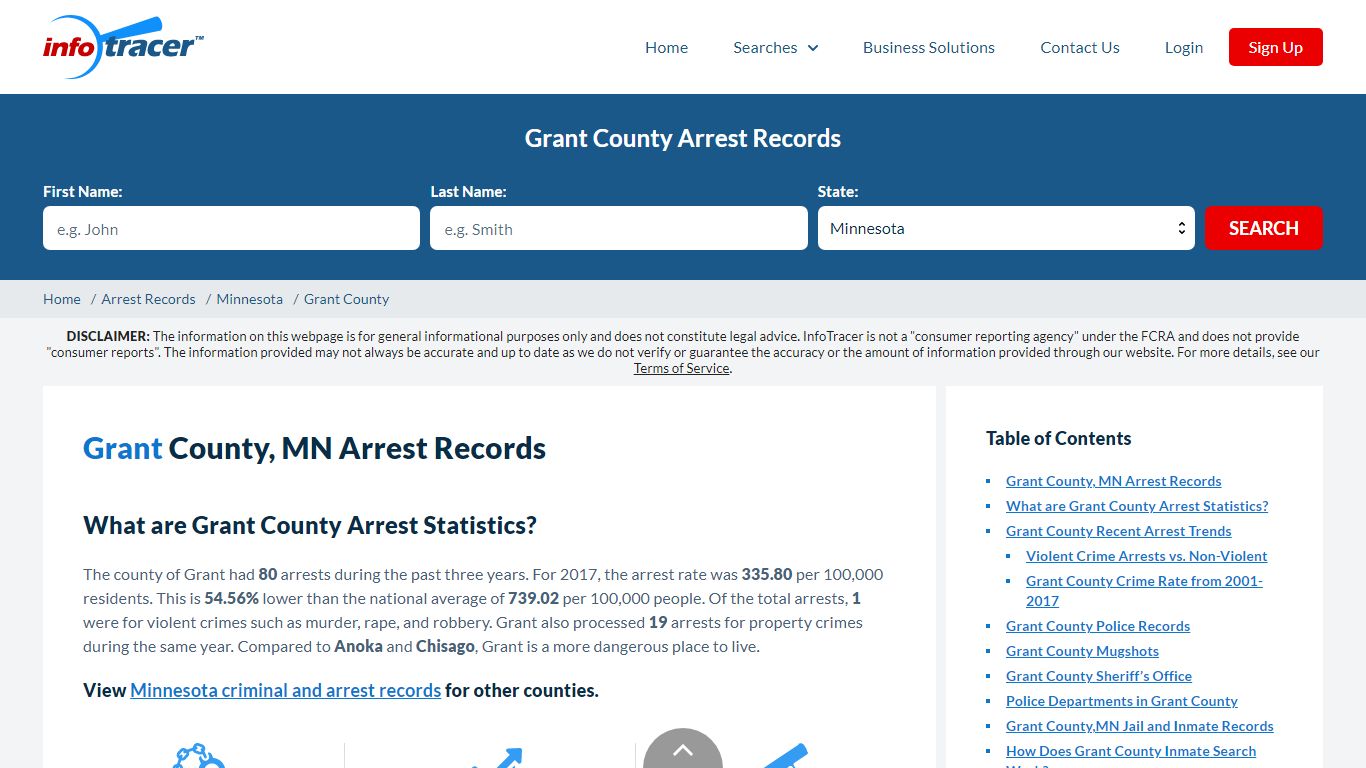Open Business Solutions page
This screenshot has height=768, width=1366.
coord(928,47)
